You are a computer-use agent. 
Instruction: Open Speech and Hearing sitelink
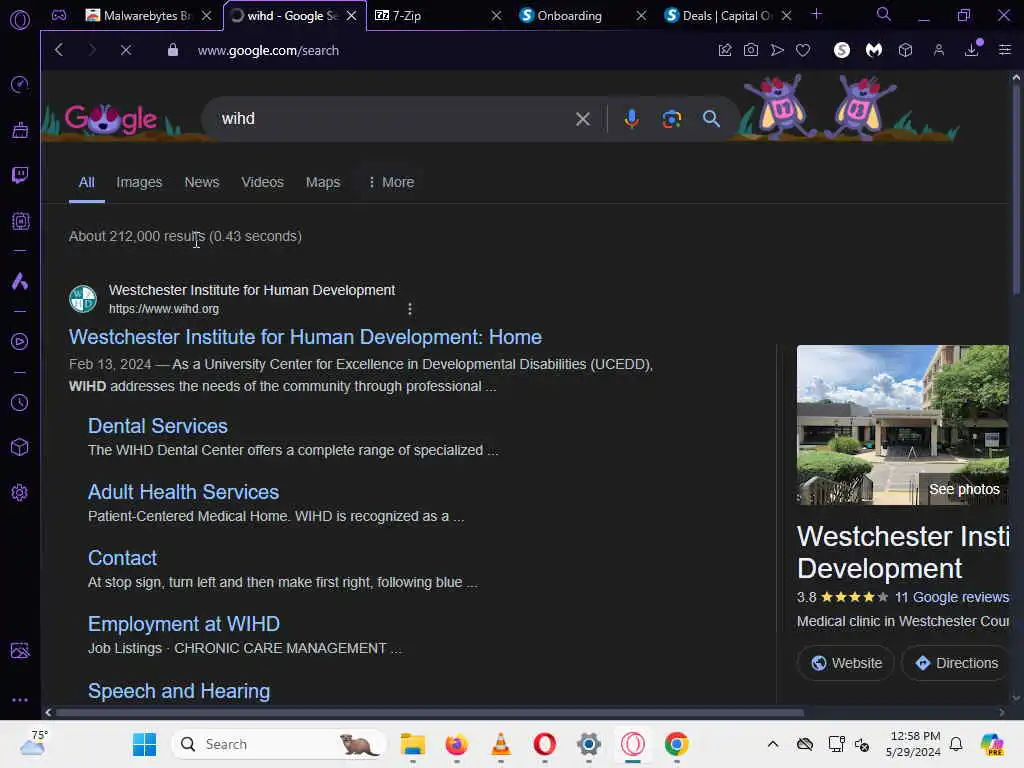[178, 691]
